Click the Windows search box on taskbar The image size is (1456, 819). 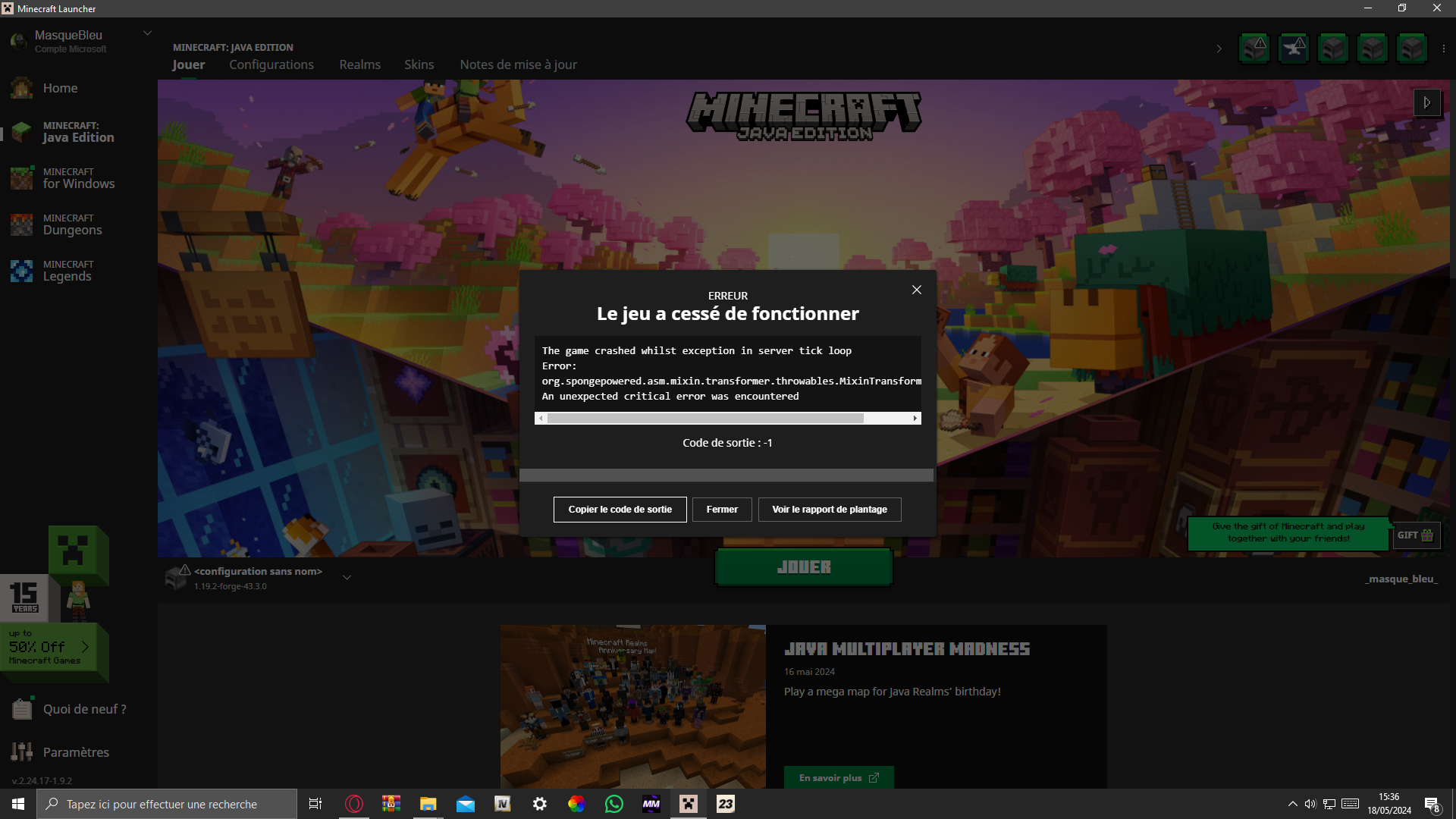click(167, 804)
